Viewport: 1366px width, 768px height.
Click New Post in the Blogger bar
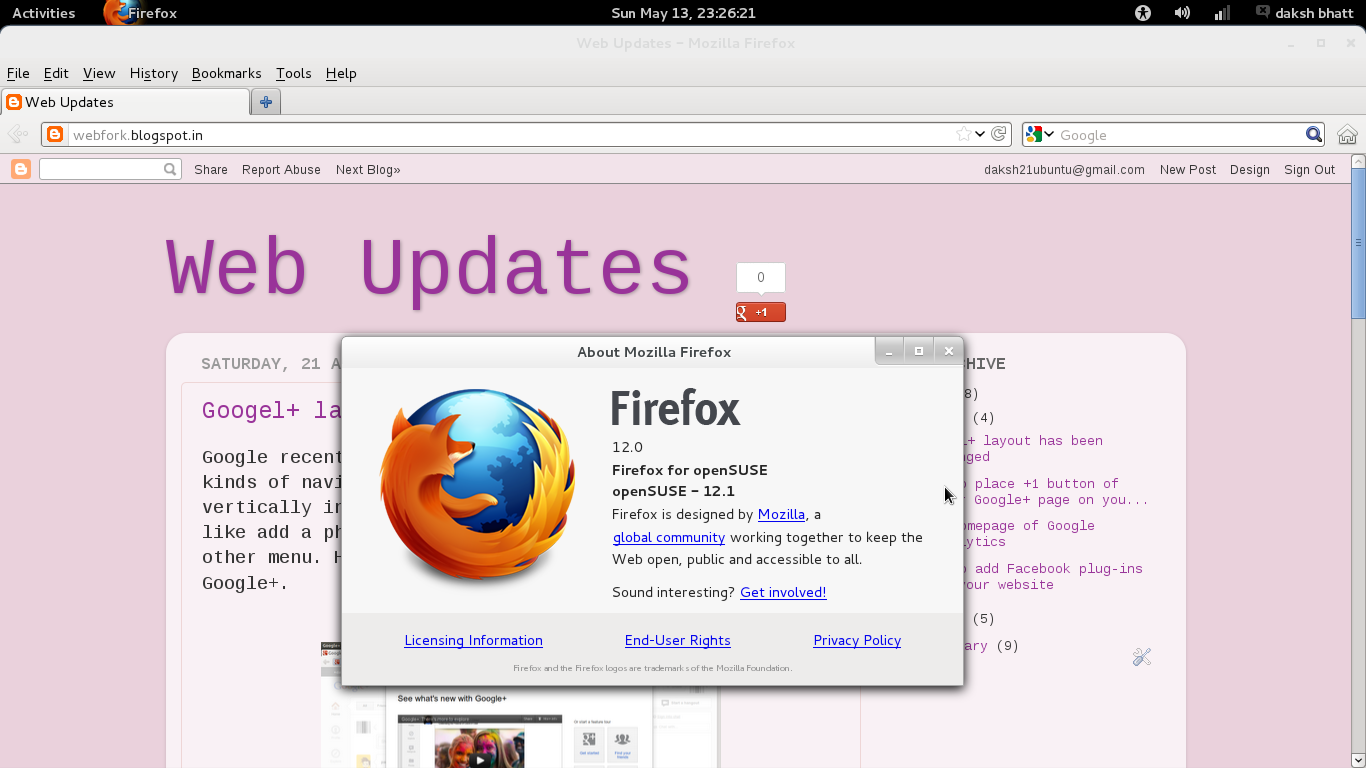pyautogui.click(x=1188, y=169)
